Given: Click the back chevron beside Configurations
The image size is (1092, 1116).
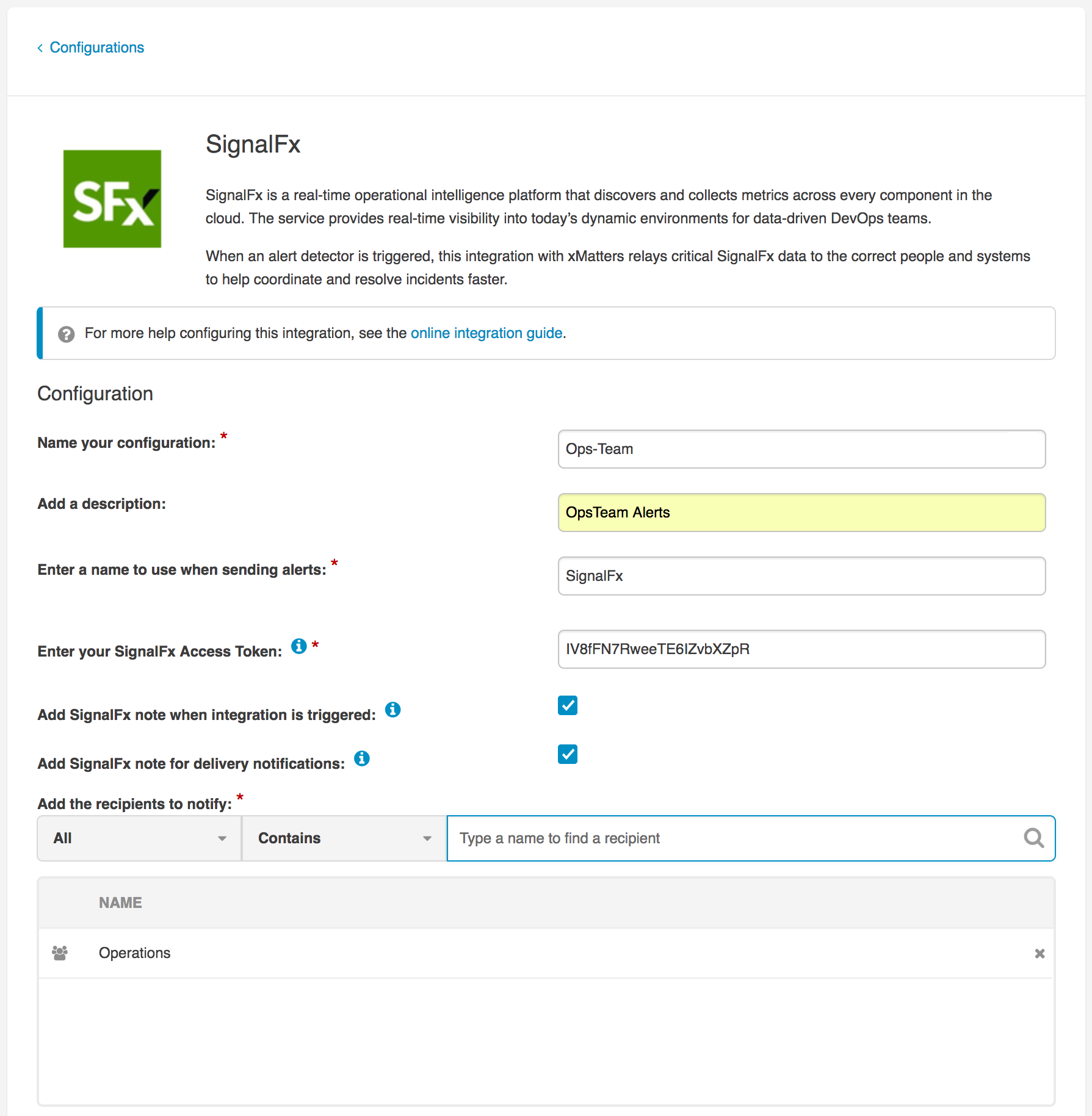Looking at the screenshot, I should point(40,48).
